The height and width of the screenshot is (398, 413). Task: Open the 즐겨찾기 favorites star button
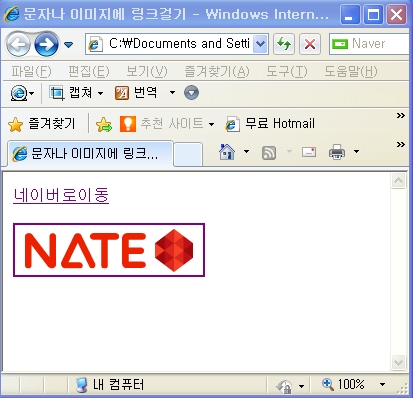point(42,124)
